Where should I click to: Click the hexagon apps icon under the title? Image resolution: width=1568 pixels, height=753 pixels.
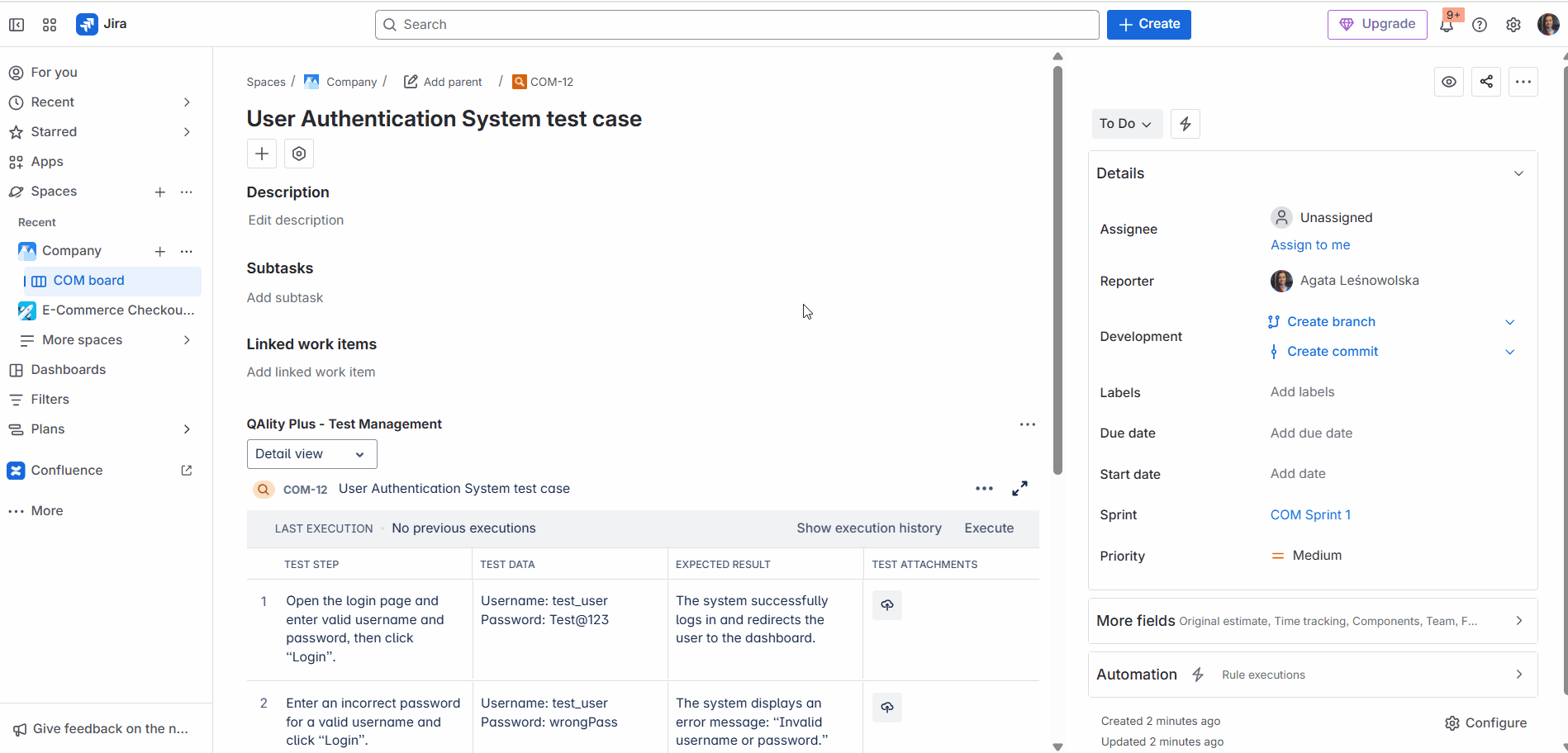(299, 154)
